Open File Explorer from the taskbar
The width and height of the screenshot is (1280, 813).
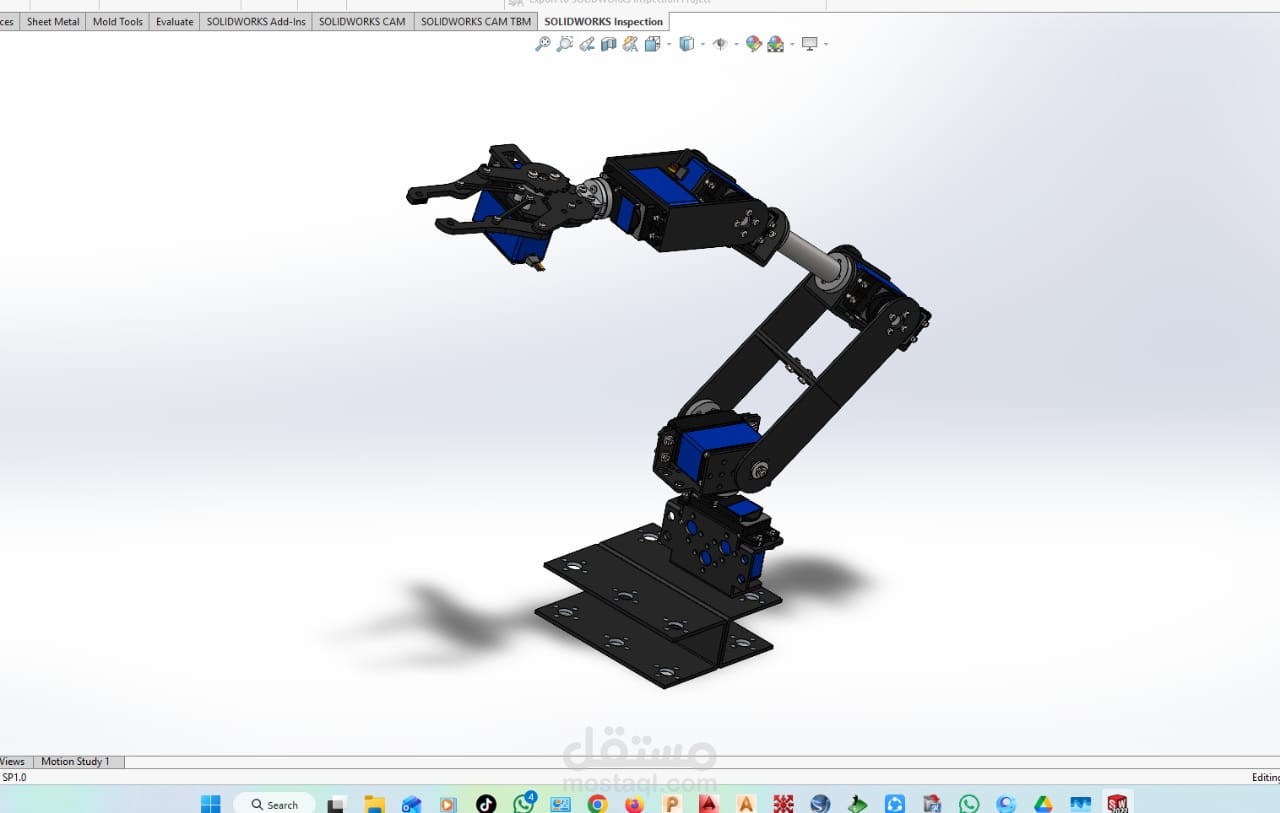point(374,804)
